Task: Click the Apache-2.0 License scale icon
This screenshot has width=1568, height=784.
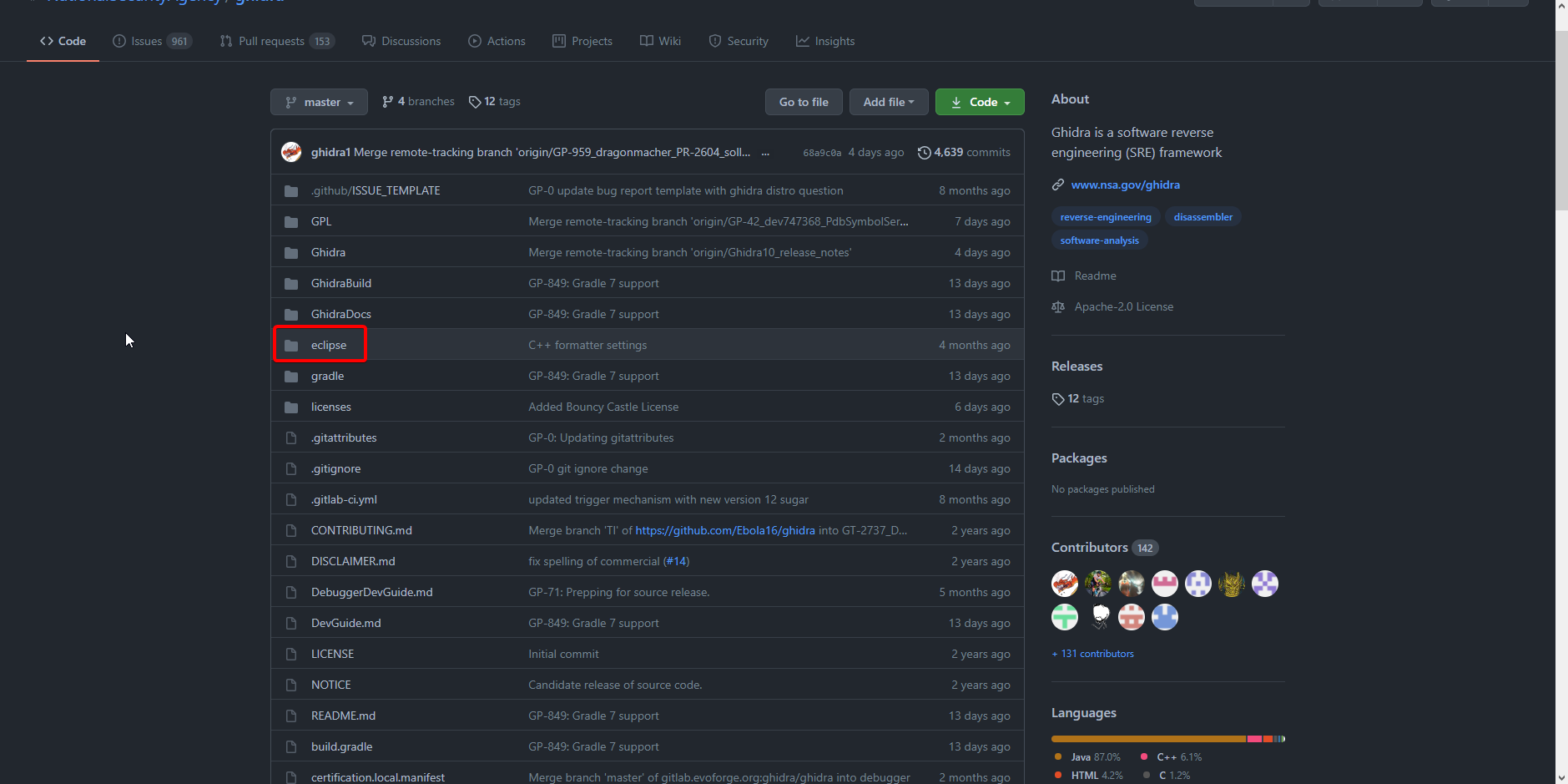Action: click(1058, 307)
